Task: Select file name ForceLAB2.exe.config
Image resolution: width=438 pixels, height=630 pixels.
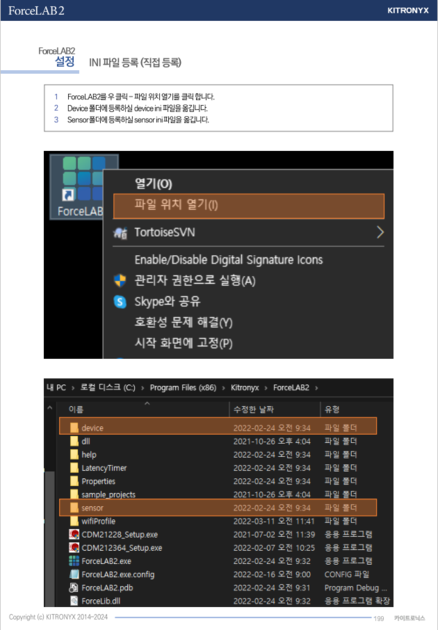Action: 118,575
